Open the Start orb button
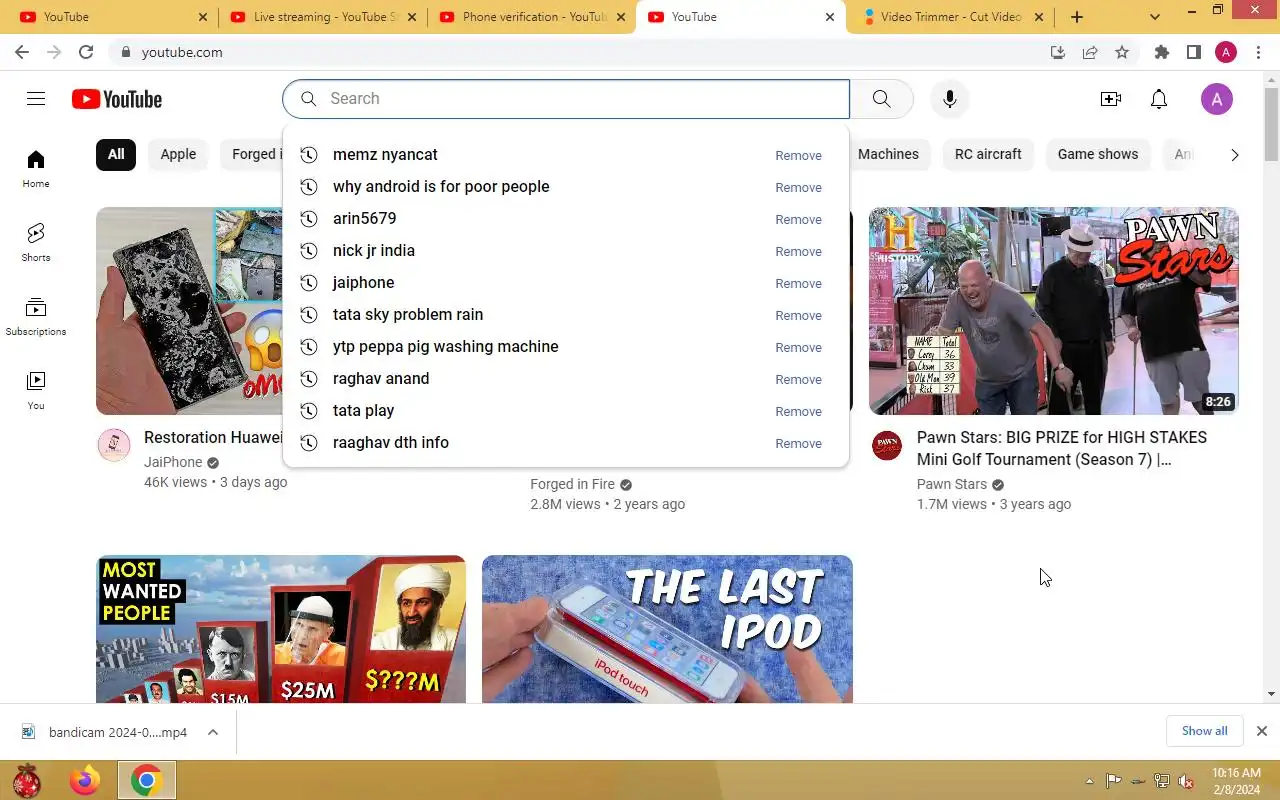This screenshot has width=1280, height=800. (27, 780)
